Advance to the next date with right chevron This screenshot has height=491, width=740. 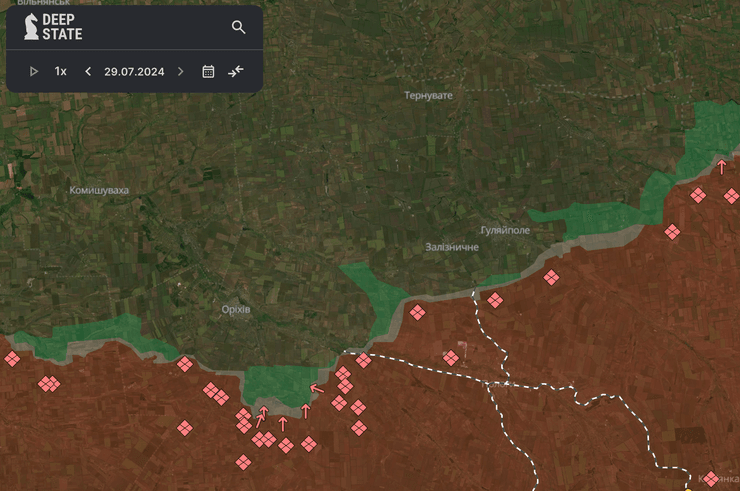pyautogui.click(x=180, y=71)
